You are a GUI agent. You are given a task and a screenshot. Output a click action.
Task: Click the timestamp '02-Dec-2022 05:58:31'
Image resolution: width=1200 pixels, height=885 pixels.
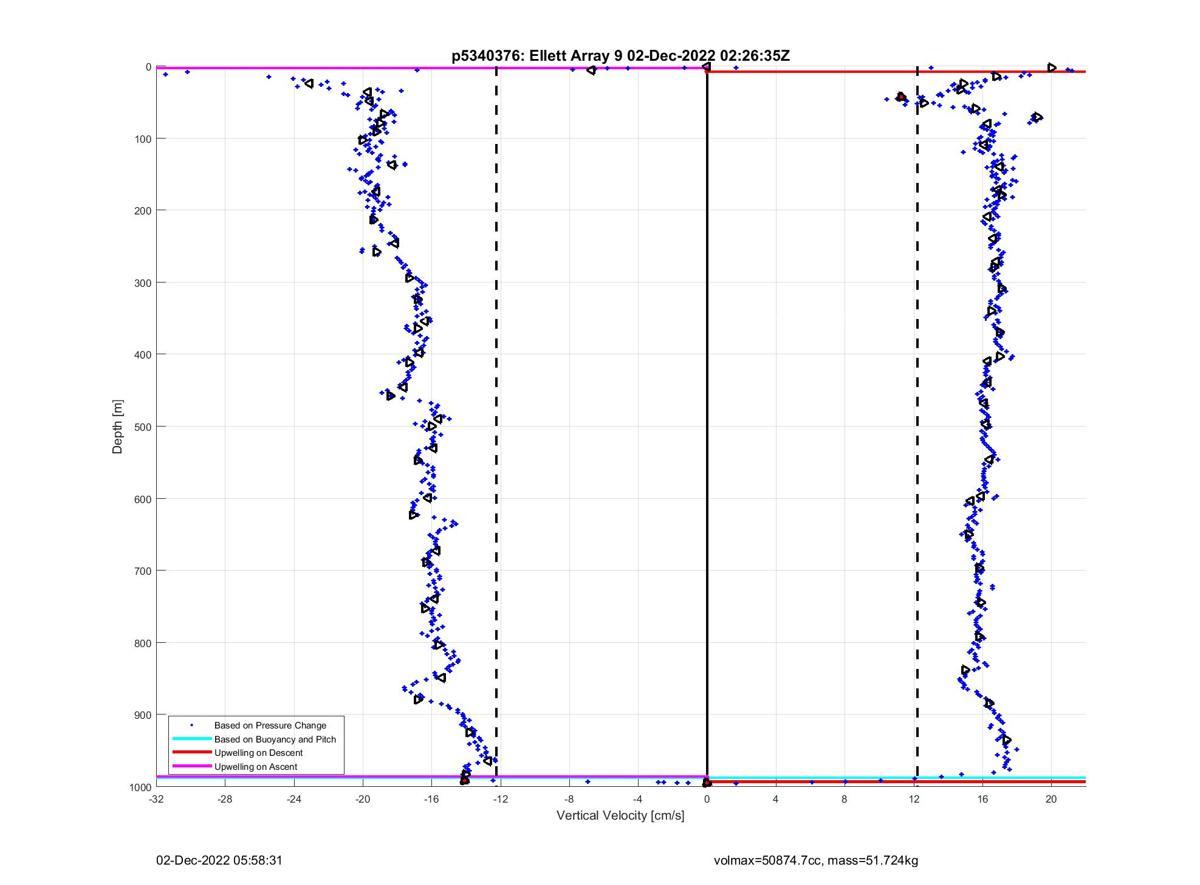212,860
